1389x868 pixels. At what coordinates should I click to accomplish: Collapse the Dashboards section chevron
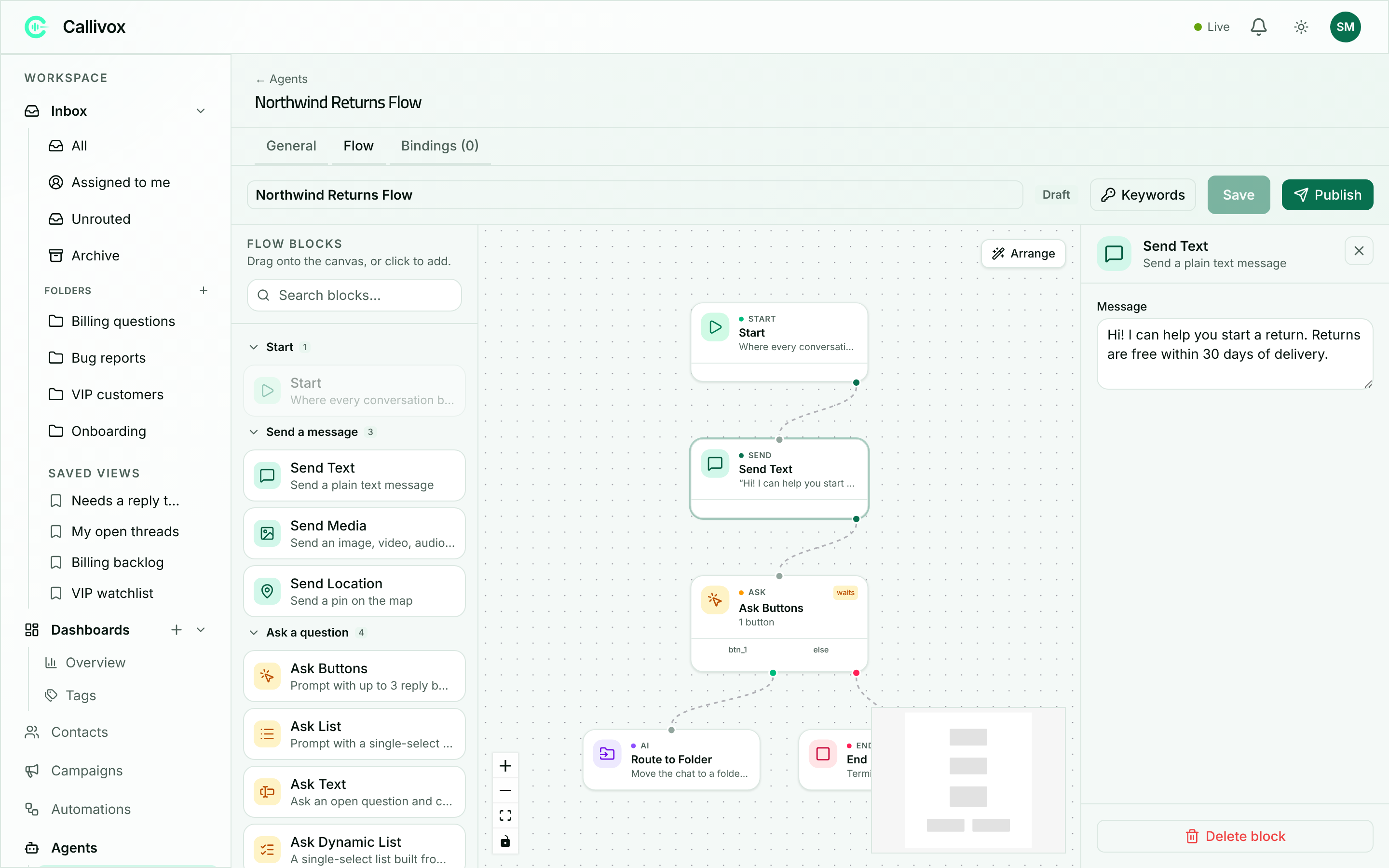pyautogui.click(x=201, y=630)
